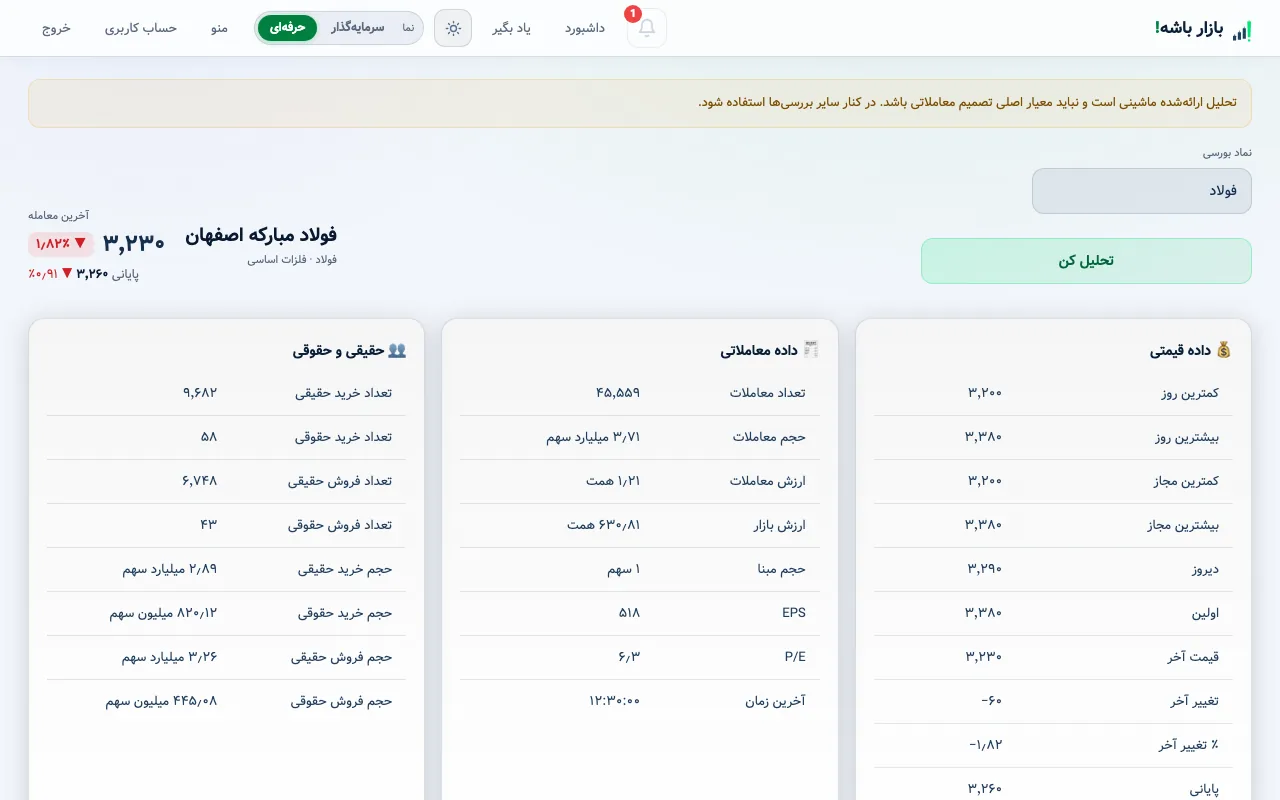Viewport: 1280px width, 800px height.
Task: Click the red notification badge showing 1
Action: (x=632, y=14)
